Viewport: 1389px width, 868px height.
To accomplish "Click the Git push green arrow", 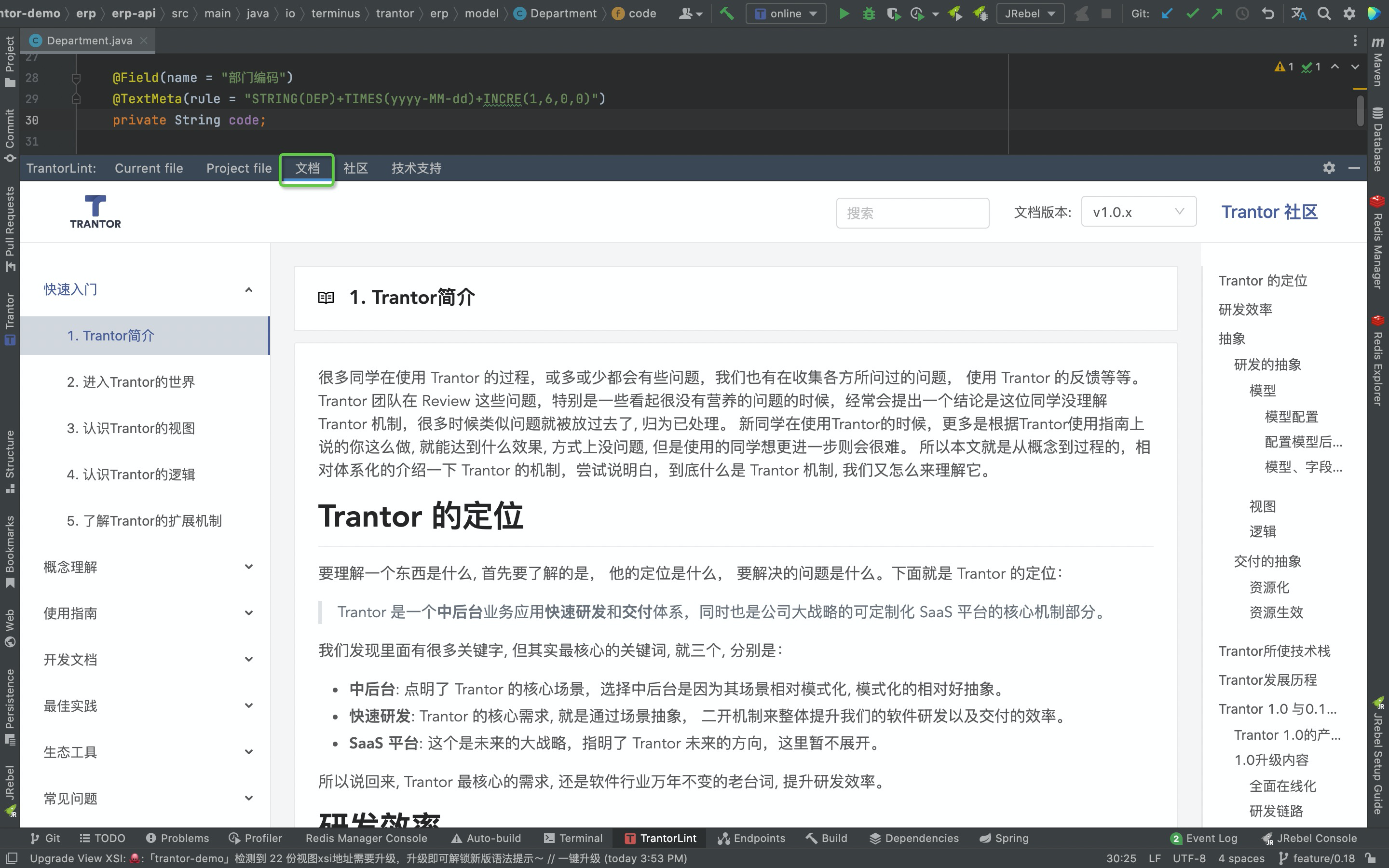I will (1217, 13).
